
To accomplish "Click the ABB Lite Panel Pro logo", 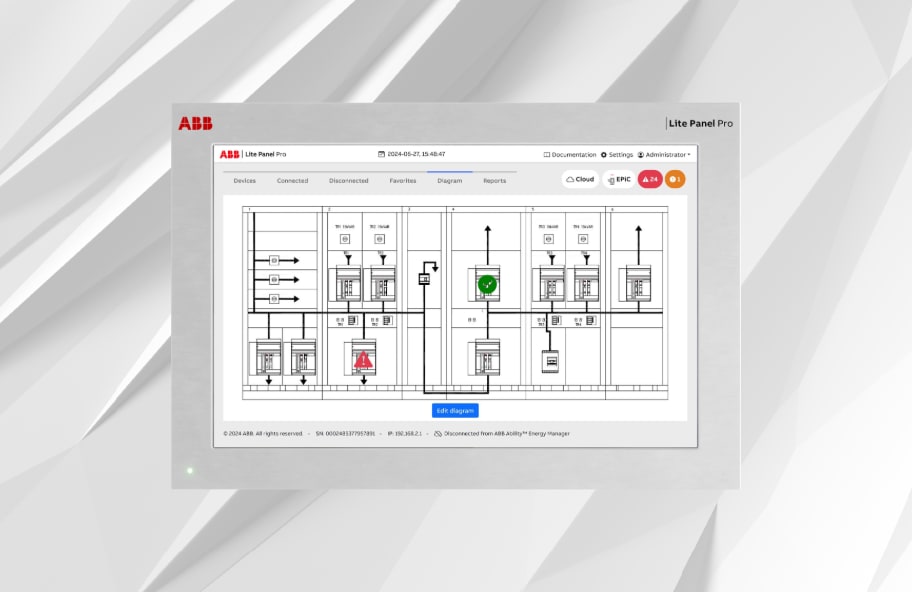I will coord(253,154).
